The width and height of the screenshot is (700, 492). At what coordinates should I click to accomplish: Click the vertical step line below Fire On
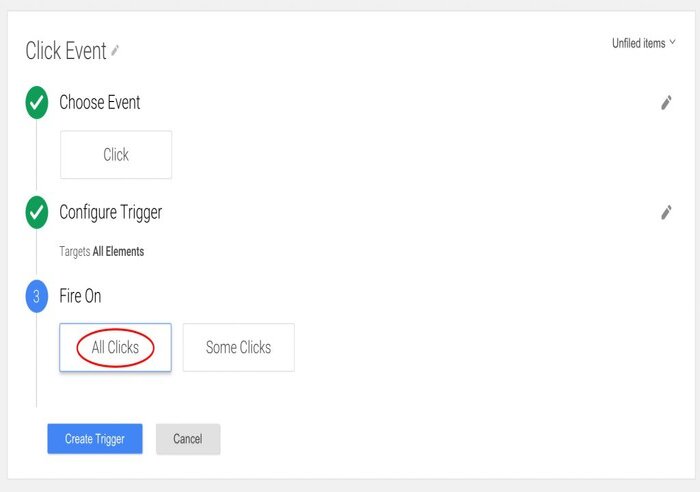tap(36, 360)
